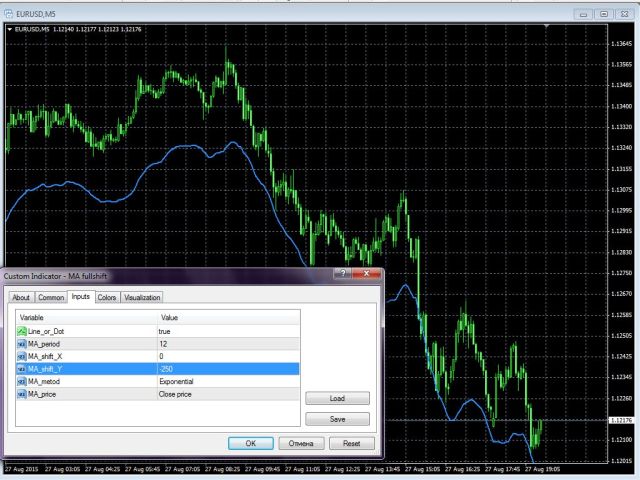Screen dimensions: 640x480
Task: Click the icon beside MA_period variable
Action: coord(21,344)
